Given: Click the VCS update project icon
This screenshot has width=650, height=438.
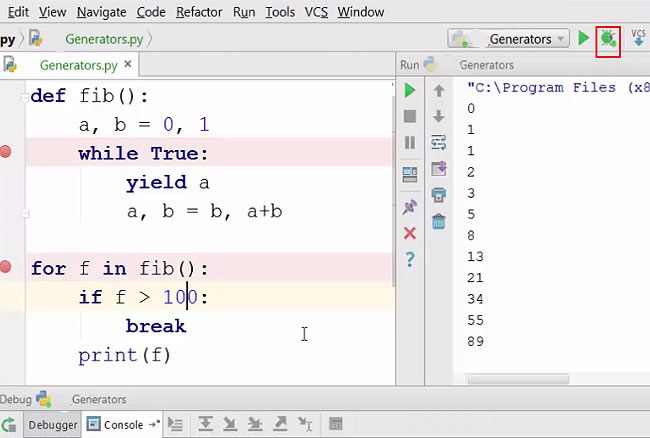Looking at the screenshot, I should [x=638, y=38].
